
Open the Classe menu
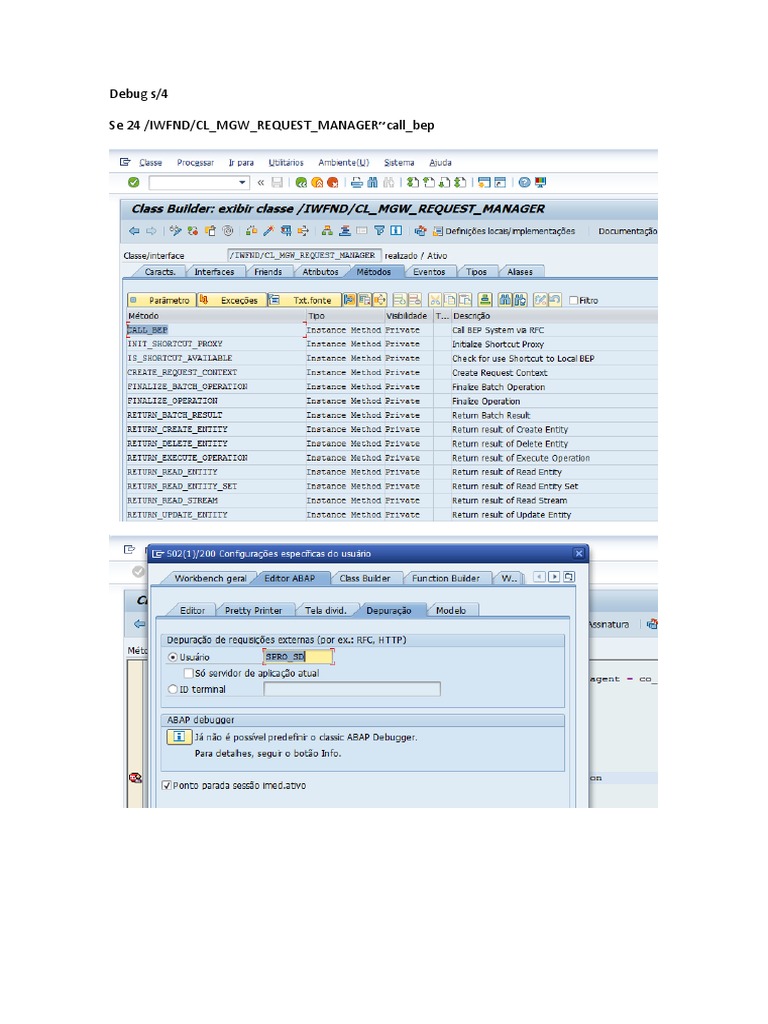coord(150,163)
